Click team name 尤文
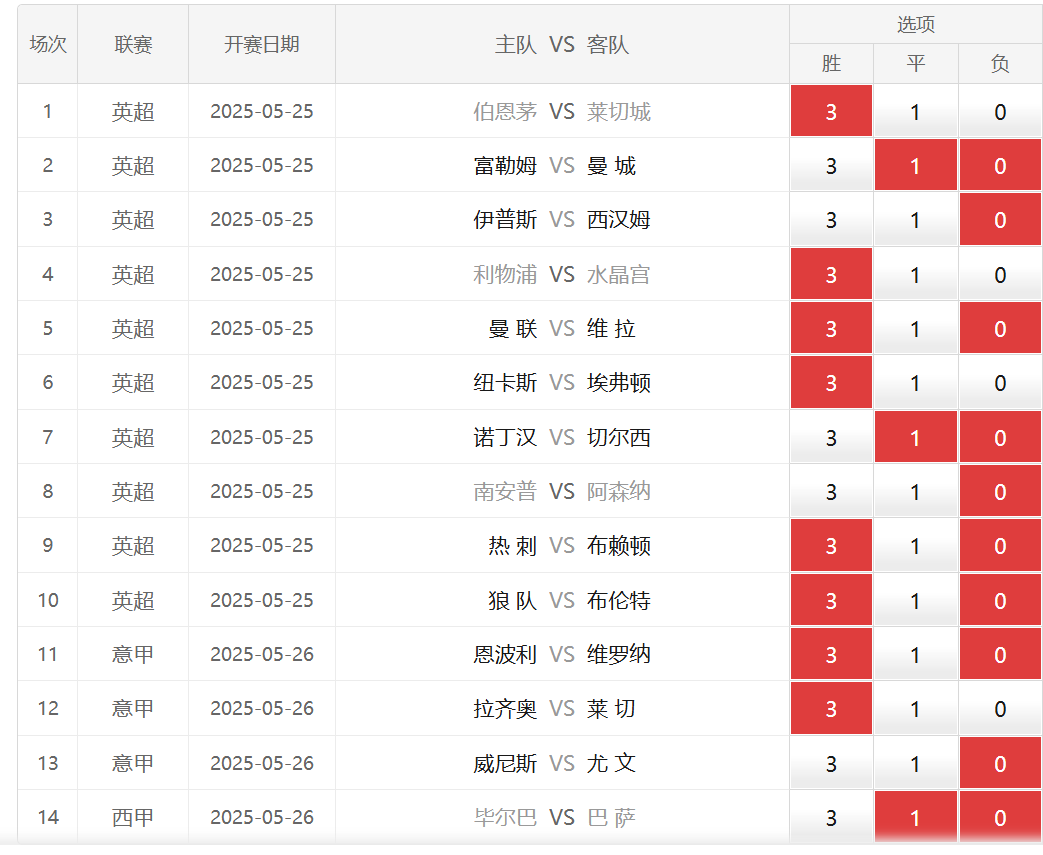Image resolution: width=1043 pixels, height=855 pixels. [611, 763]
